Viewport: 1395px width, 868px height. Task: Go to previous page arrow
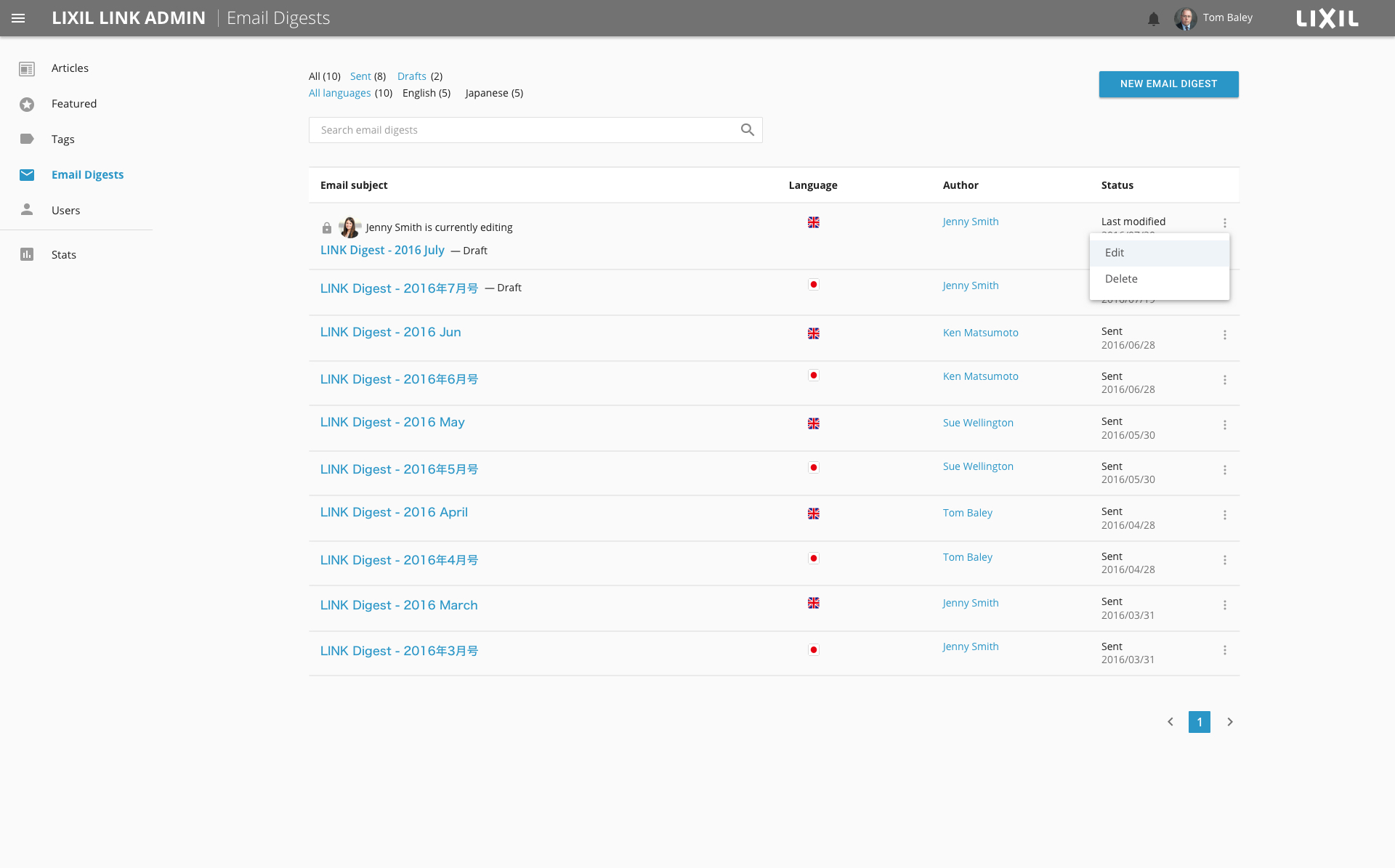pos(1170,722)
